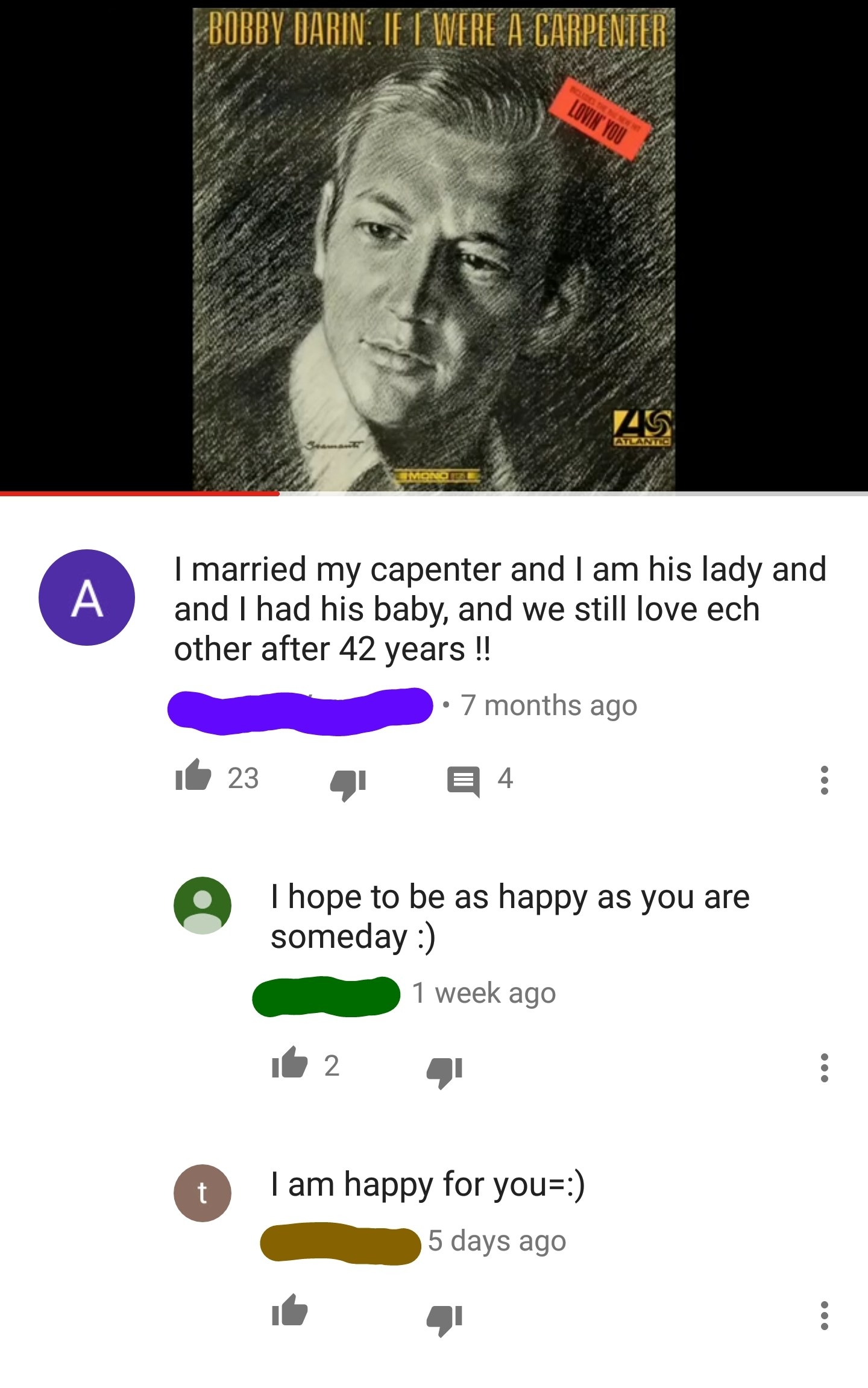The height and width of the screenshot is (1388, 868).
Task: Dislike the 'married my capenter' comment
Action: [x=348, y=783]
